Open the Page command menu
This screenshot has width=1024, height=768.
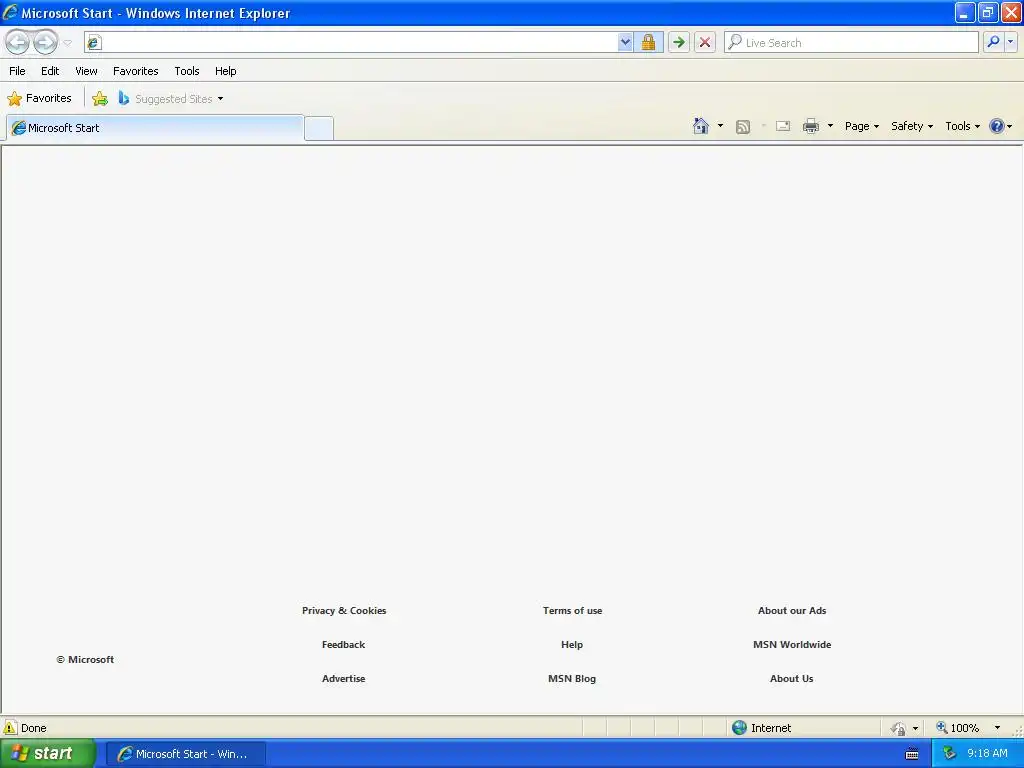click(861, 126)
